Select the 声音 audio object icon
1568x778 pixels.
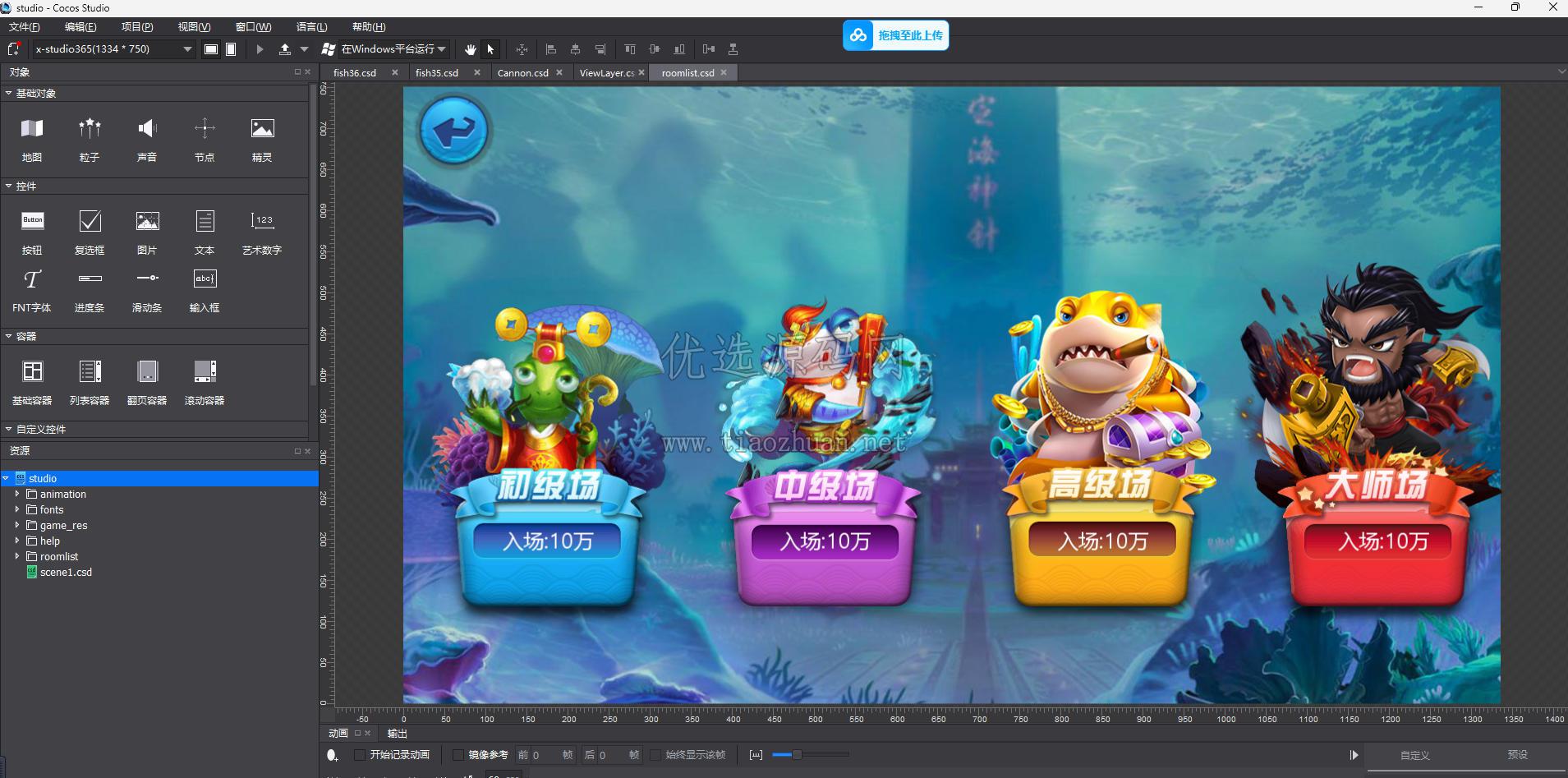point(147,128)
